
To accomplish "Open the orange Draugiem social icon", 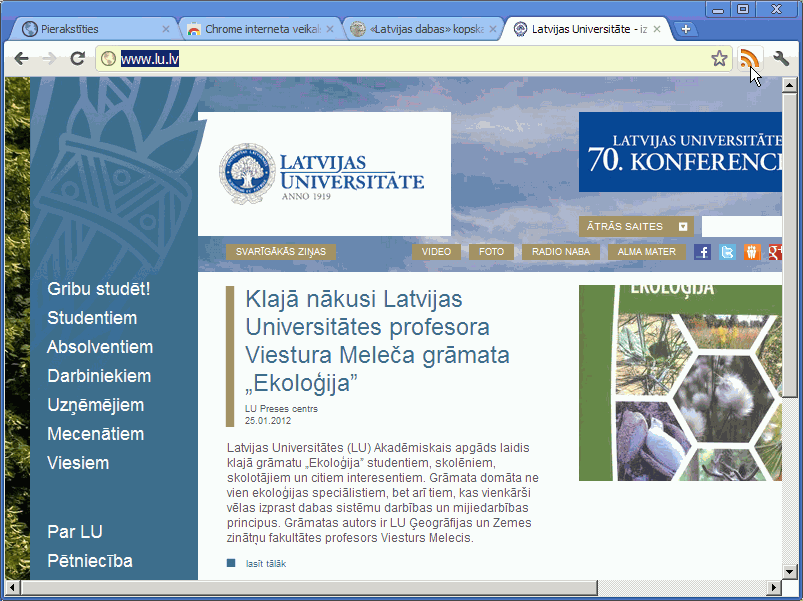I will tap(752, 252).
